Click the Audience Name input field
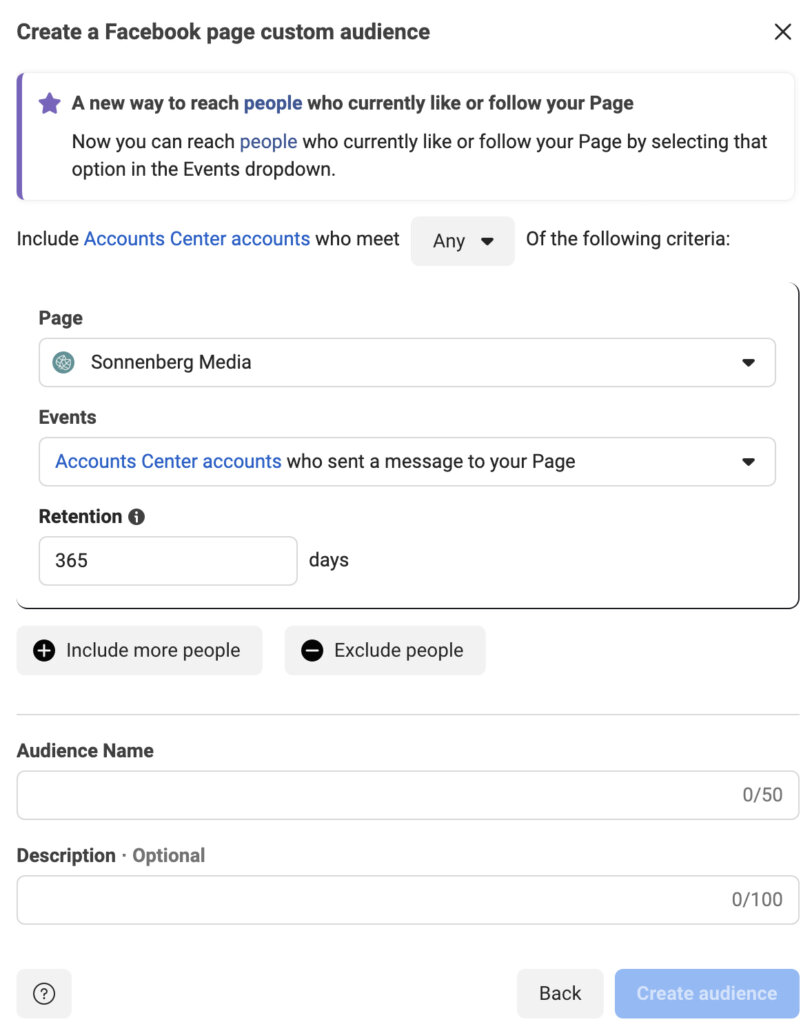This screenshot has height=1024, width=812. coord(400,795)
